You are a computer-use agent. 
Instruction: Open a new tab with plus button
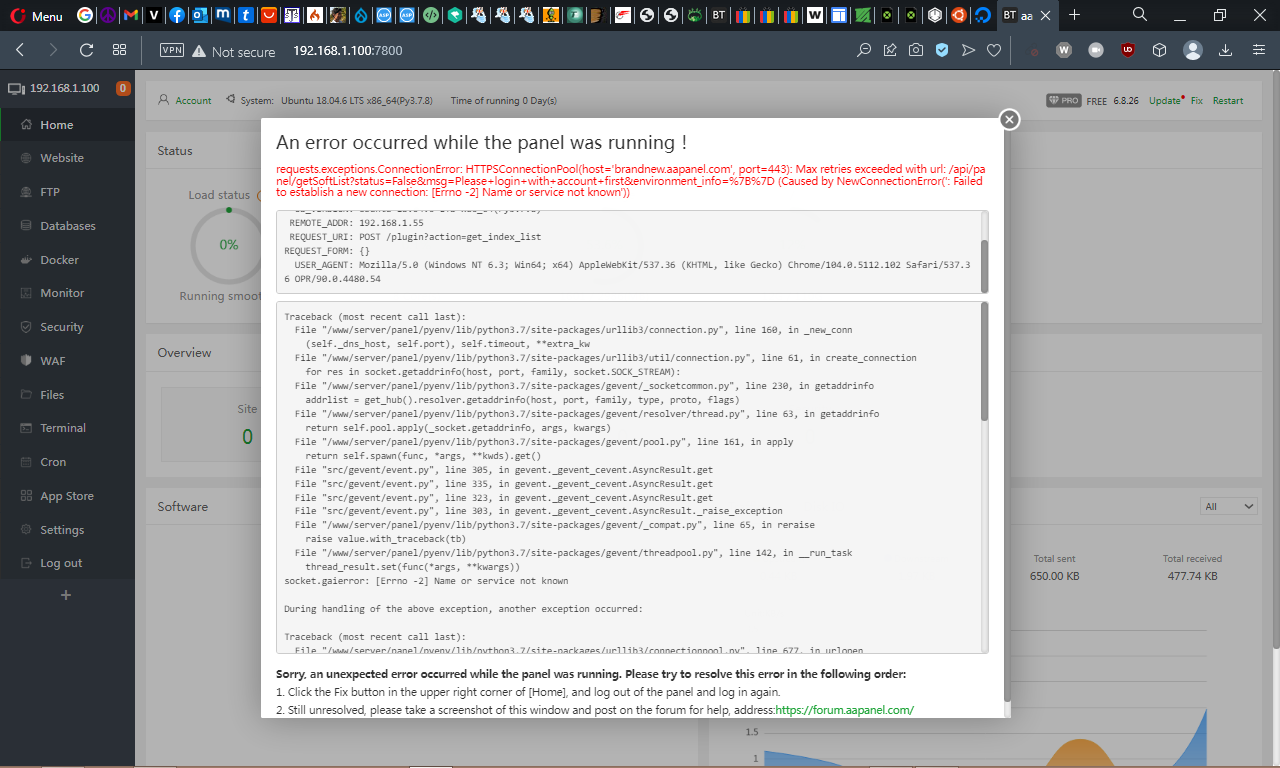pyautogui.click(x=1075, y=15)
